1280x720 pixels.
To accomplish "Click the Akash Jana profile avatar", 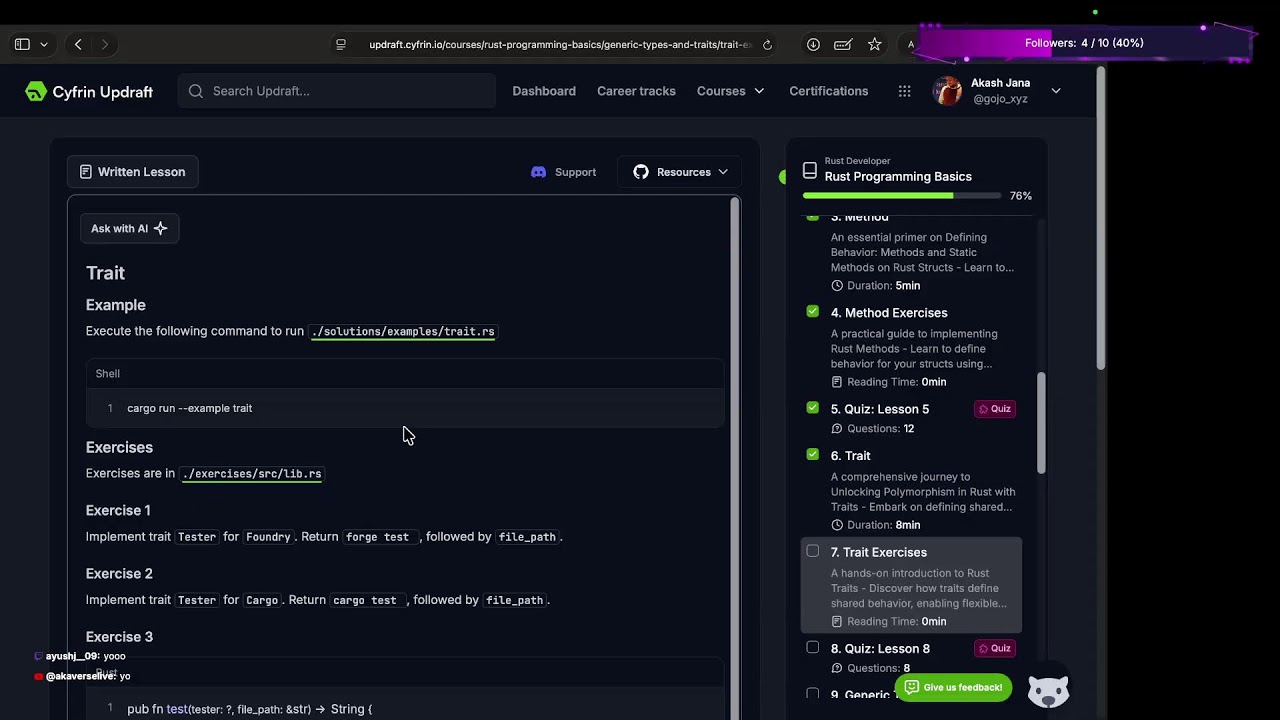I will tap(947, 91).
